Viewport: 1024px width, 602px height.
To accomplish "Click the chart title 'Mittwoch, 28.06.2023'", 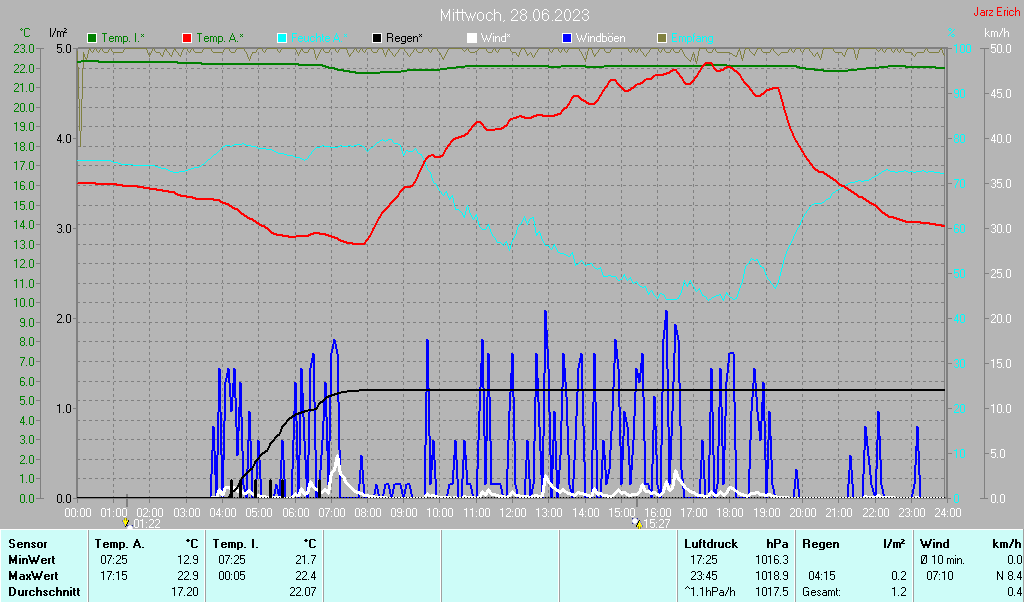I will point(515,15).
